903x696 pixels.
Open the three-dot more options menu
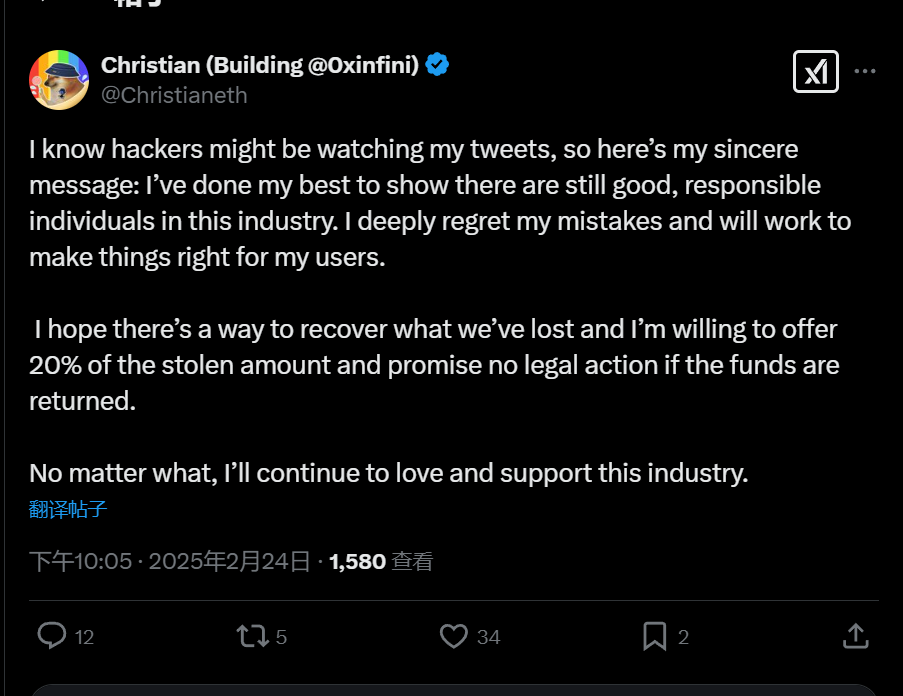coord(865,71)
